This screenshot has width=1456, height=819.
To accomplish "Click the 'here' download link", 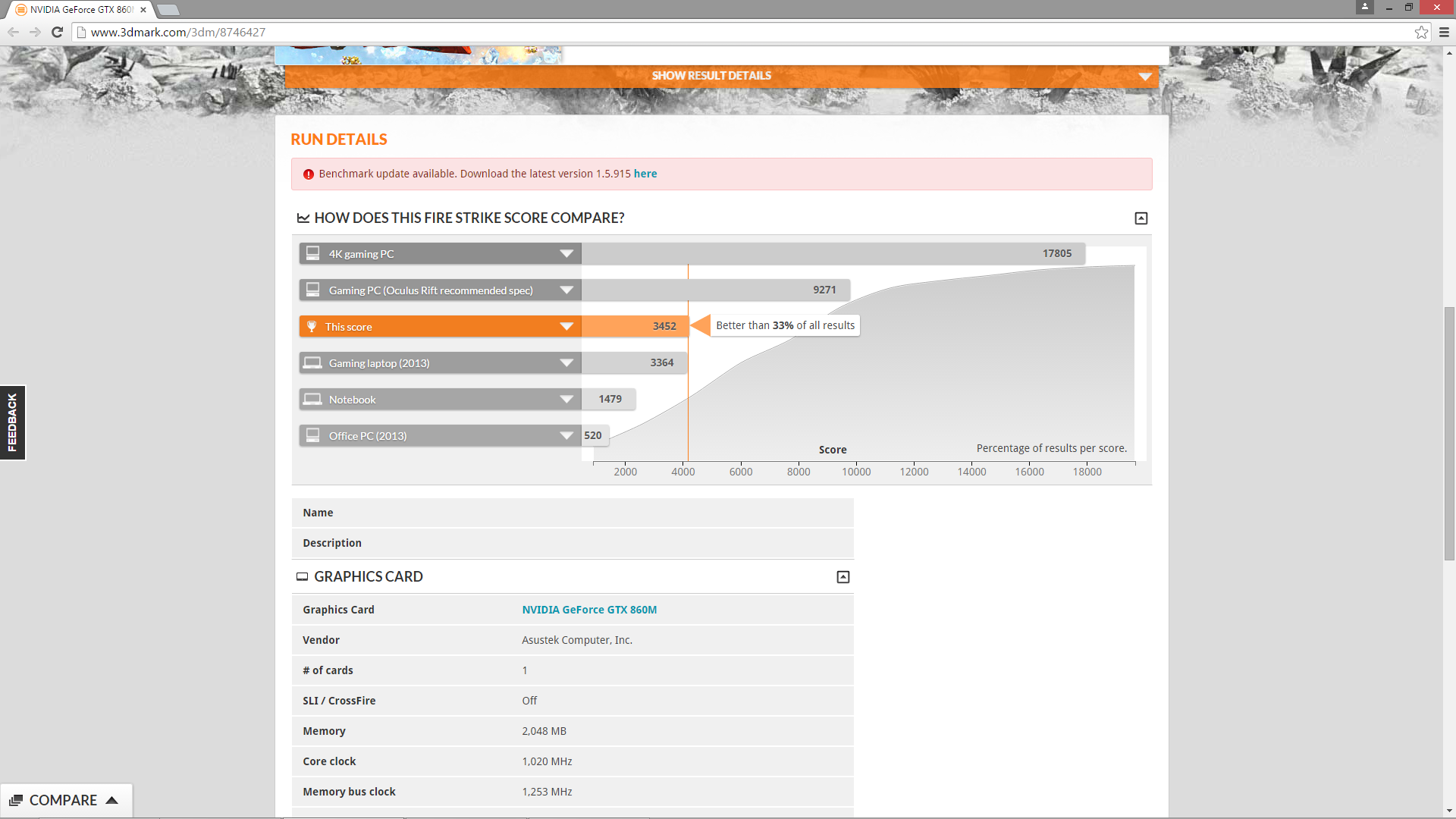I will [645, 174].
